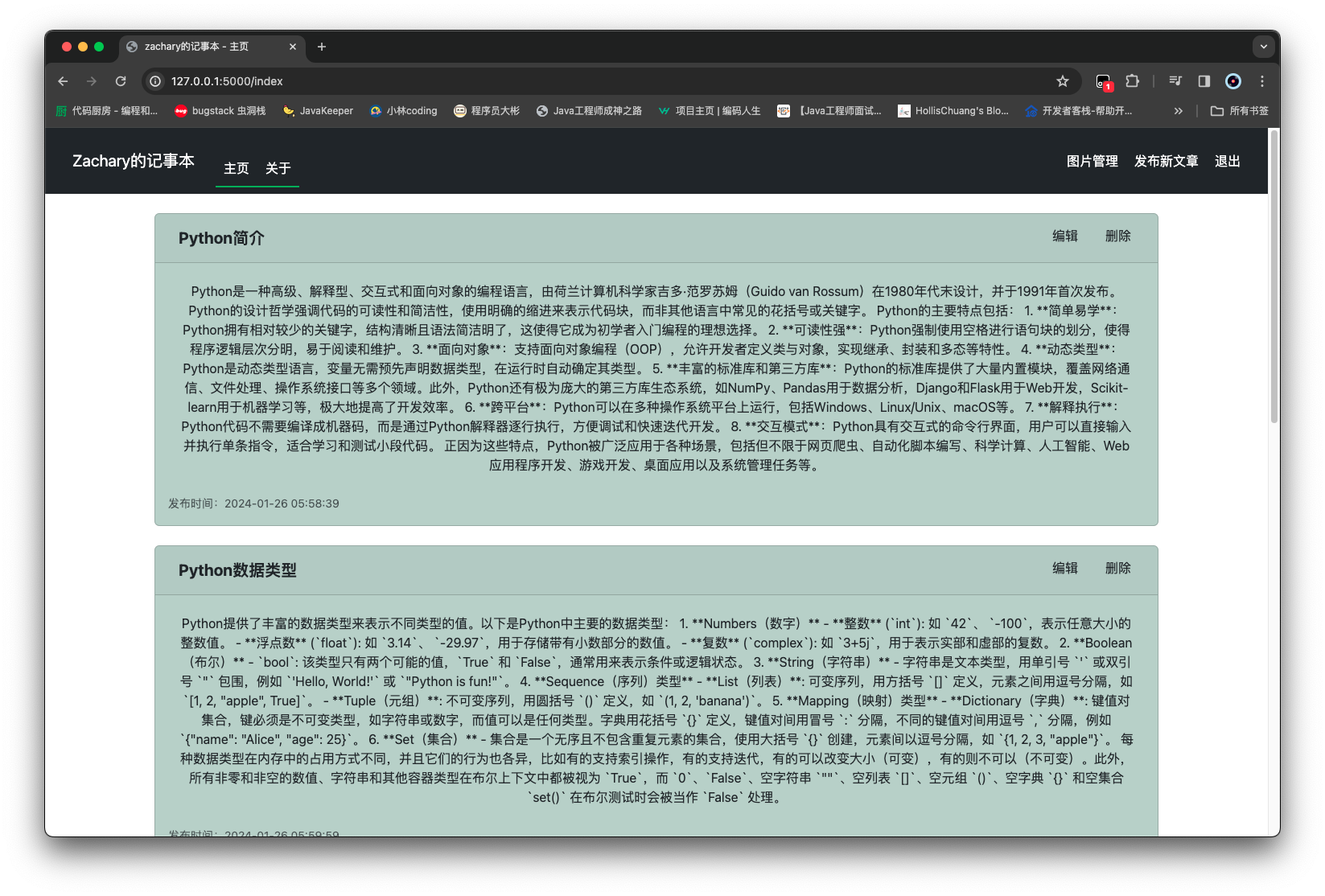
Task: Click the Python简介 card title
Action: click(221, 238)
